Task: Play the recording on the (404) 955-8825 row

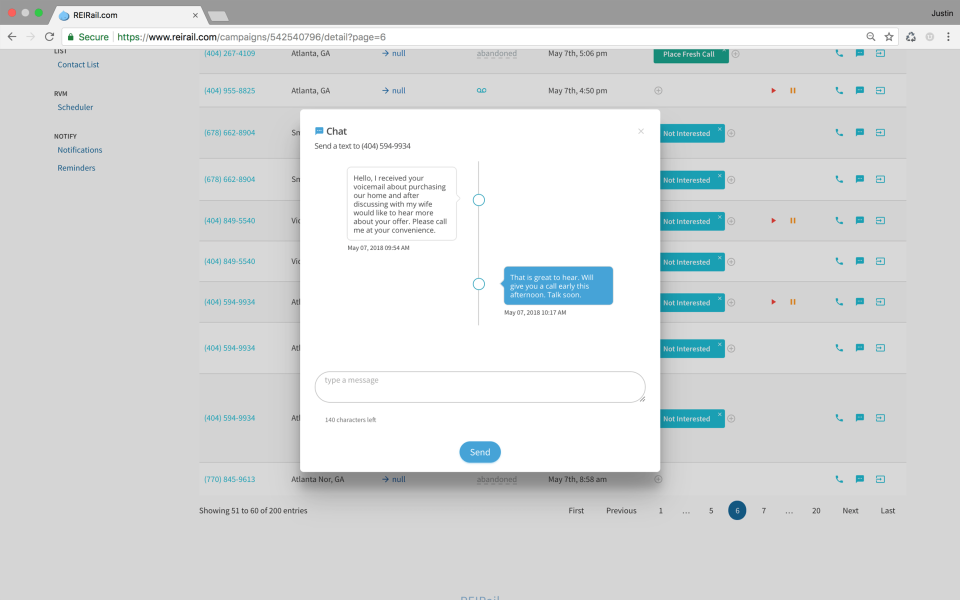Action: point(772,90)
